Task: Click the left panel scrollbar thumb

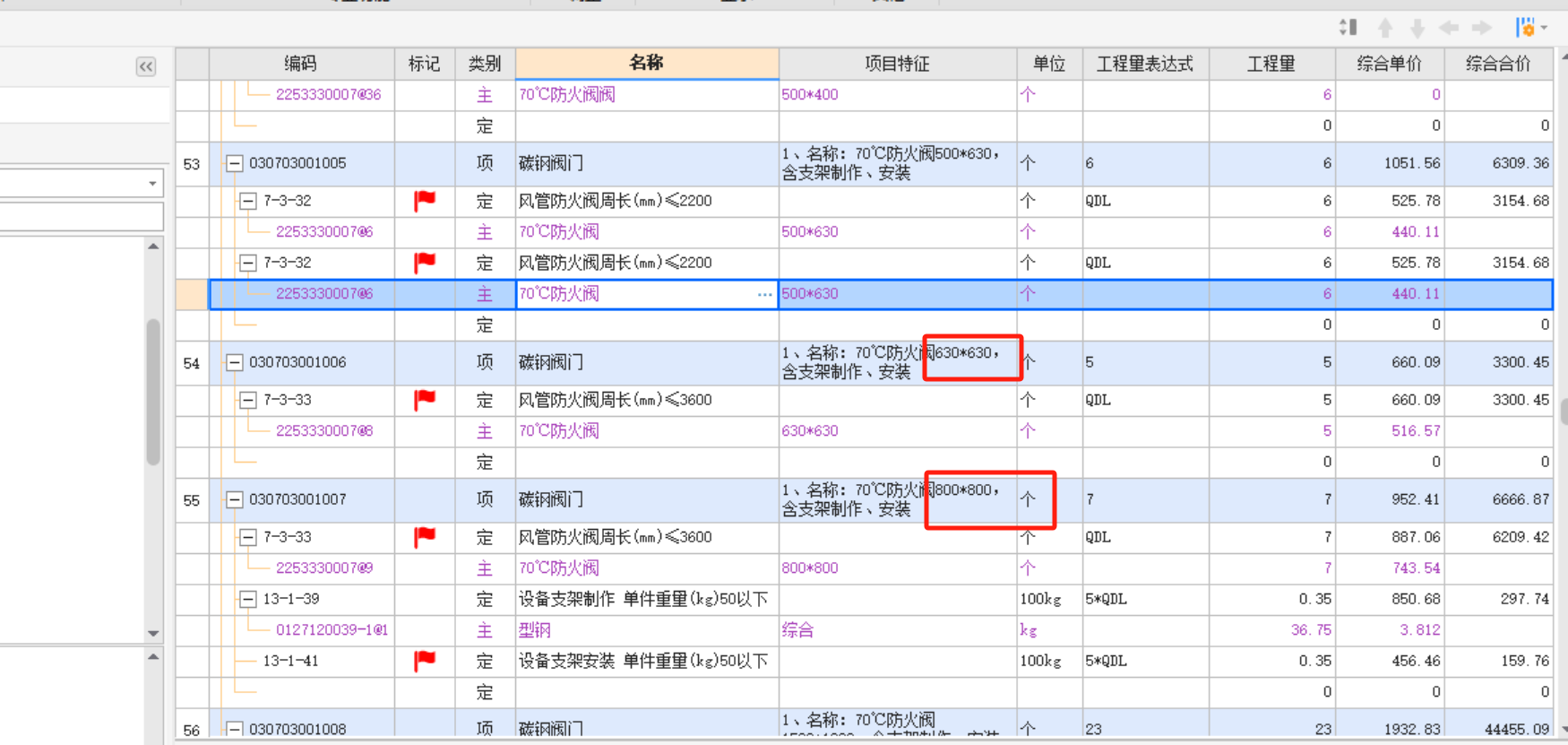Action: point(153,392)
